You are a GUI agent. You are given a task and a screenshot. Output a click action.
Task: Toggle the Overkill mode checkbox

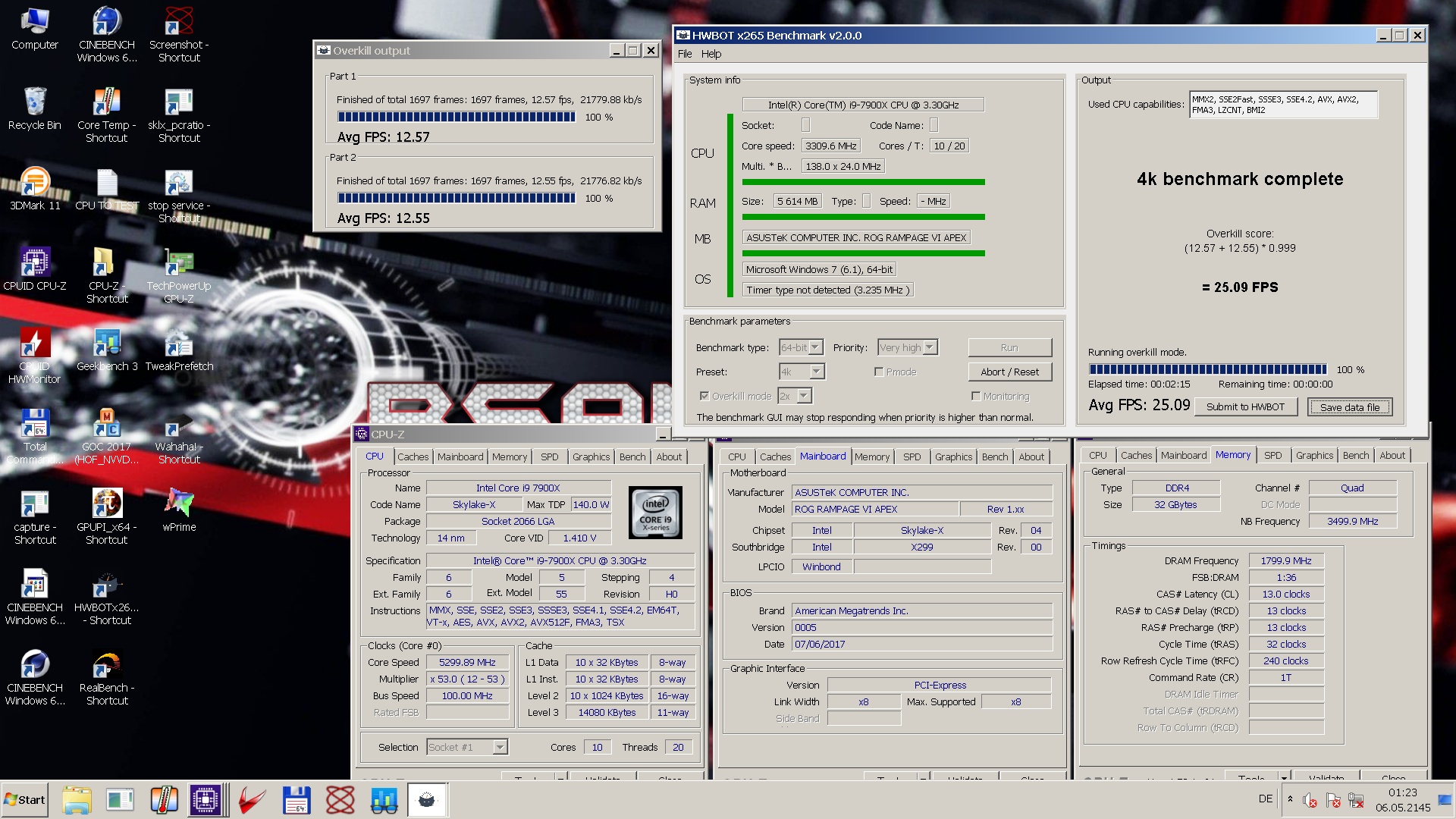[704, 396]
